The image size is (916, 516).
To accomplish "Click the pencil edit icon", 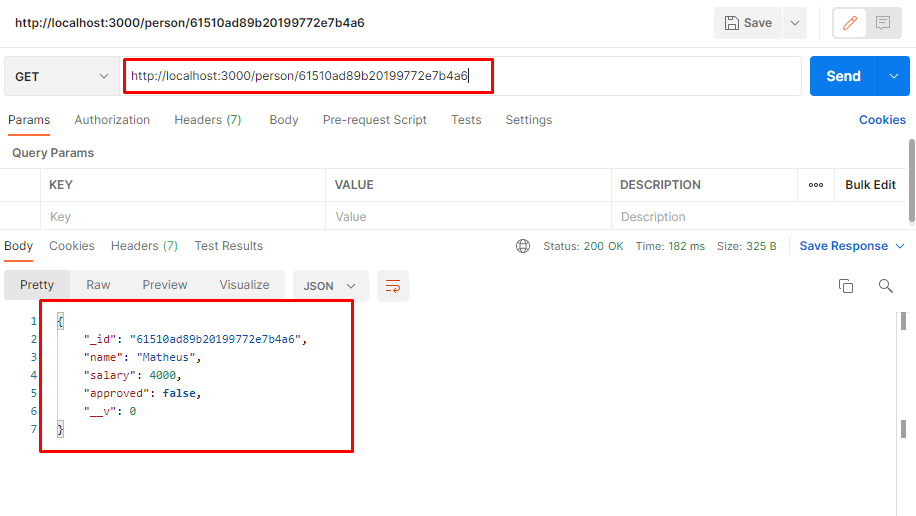I will [851, 23].
